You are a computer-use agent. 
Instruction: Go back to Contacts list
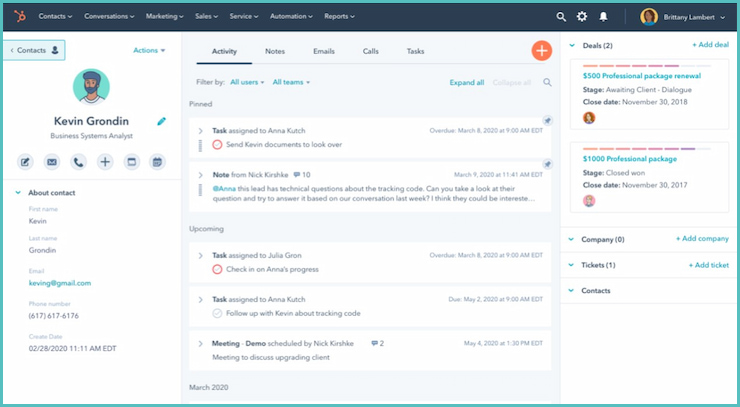coord(34,50)
